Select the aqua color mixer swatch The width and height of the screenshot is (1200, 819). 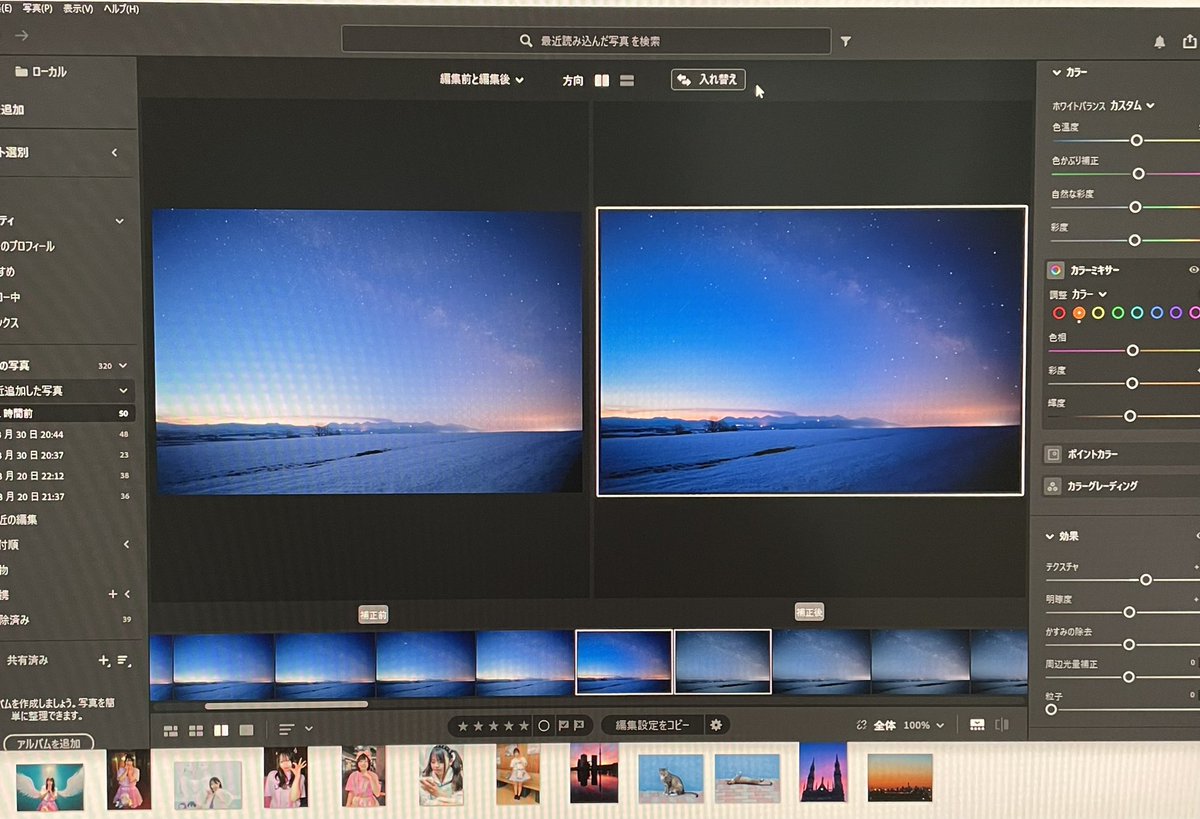click(1137, 313)
